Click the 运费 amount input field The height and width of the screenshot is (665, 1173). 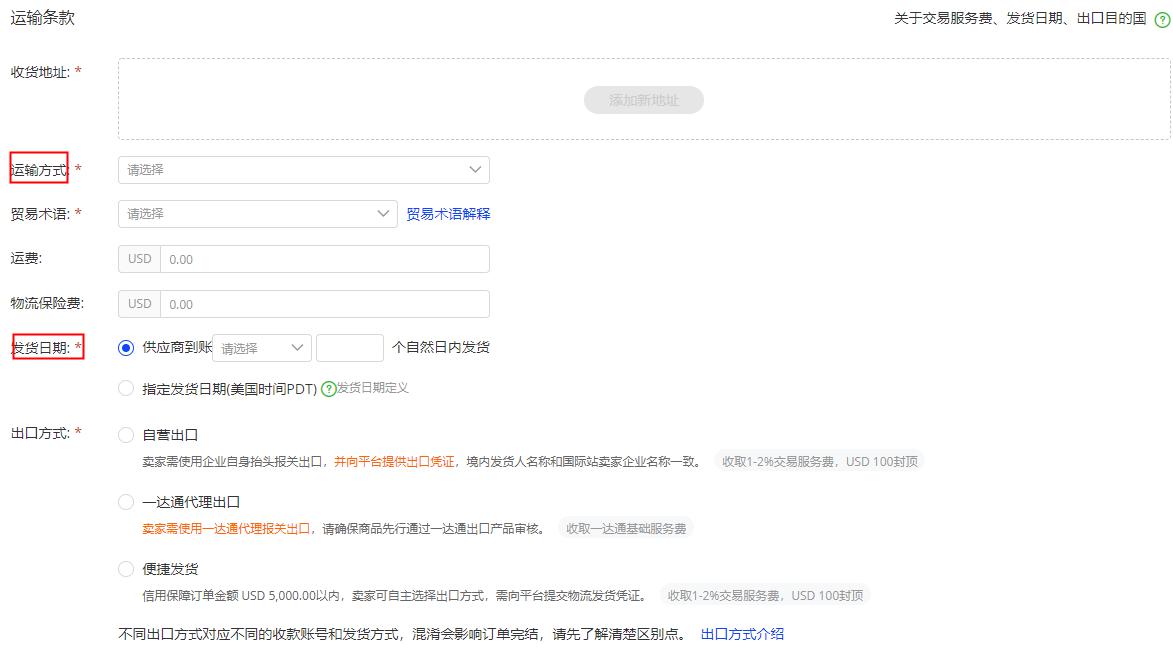click(325, 259)
